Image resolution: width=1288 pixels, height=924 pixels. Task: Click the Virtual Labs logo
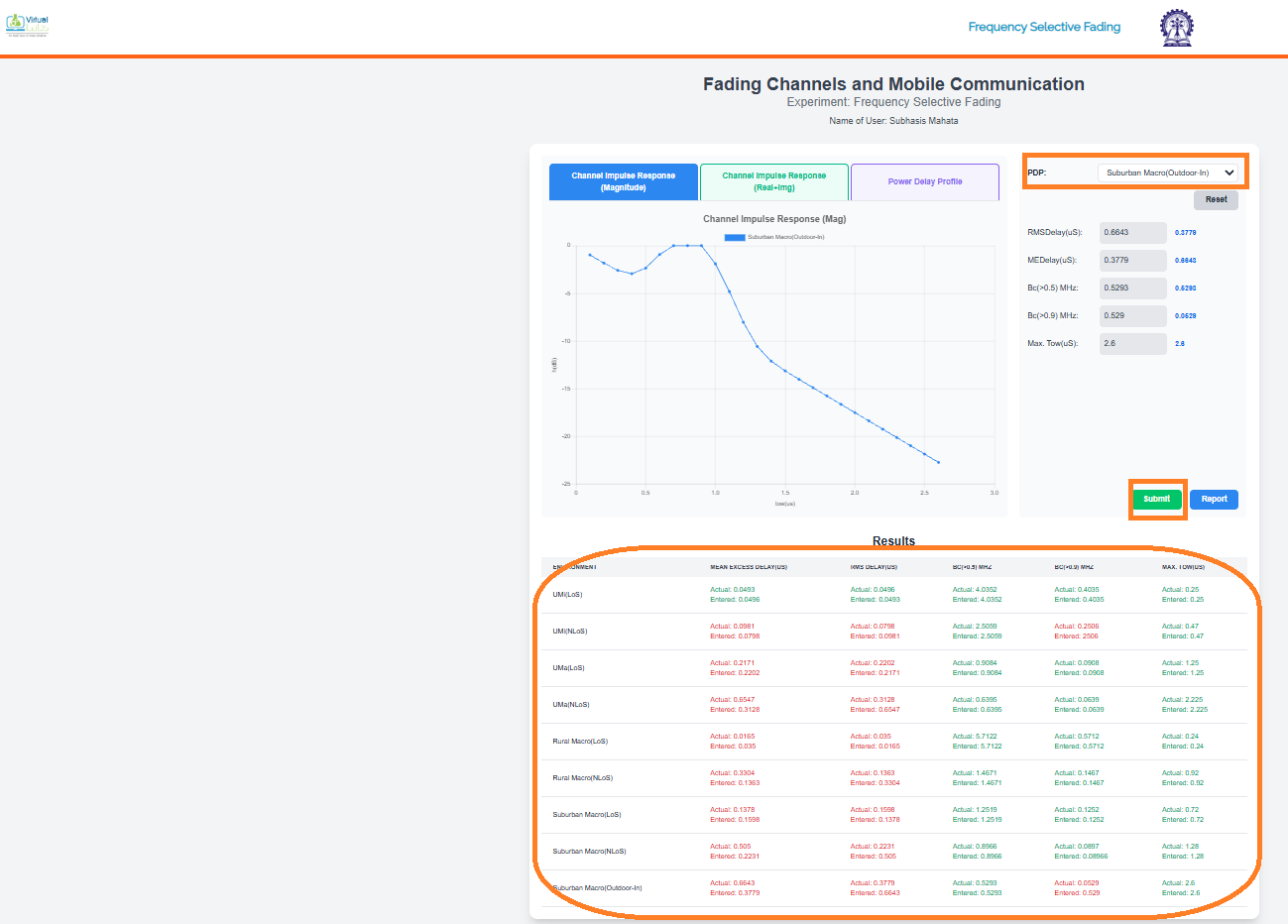click(28, 25)
